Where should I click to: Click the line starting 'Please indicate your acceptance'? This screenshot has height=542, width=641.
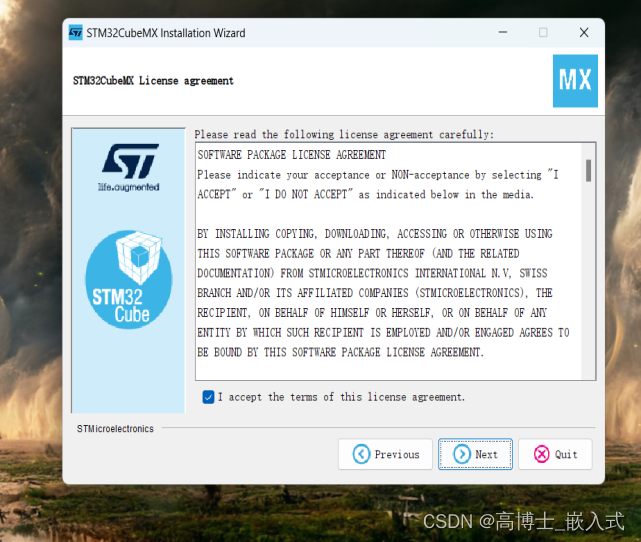(x=378, y=175)
